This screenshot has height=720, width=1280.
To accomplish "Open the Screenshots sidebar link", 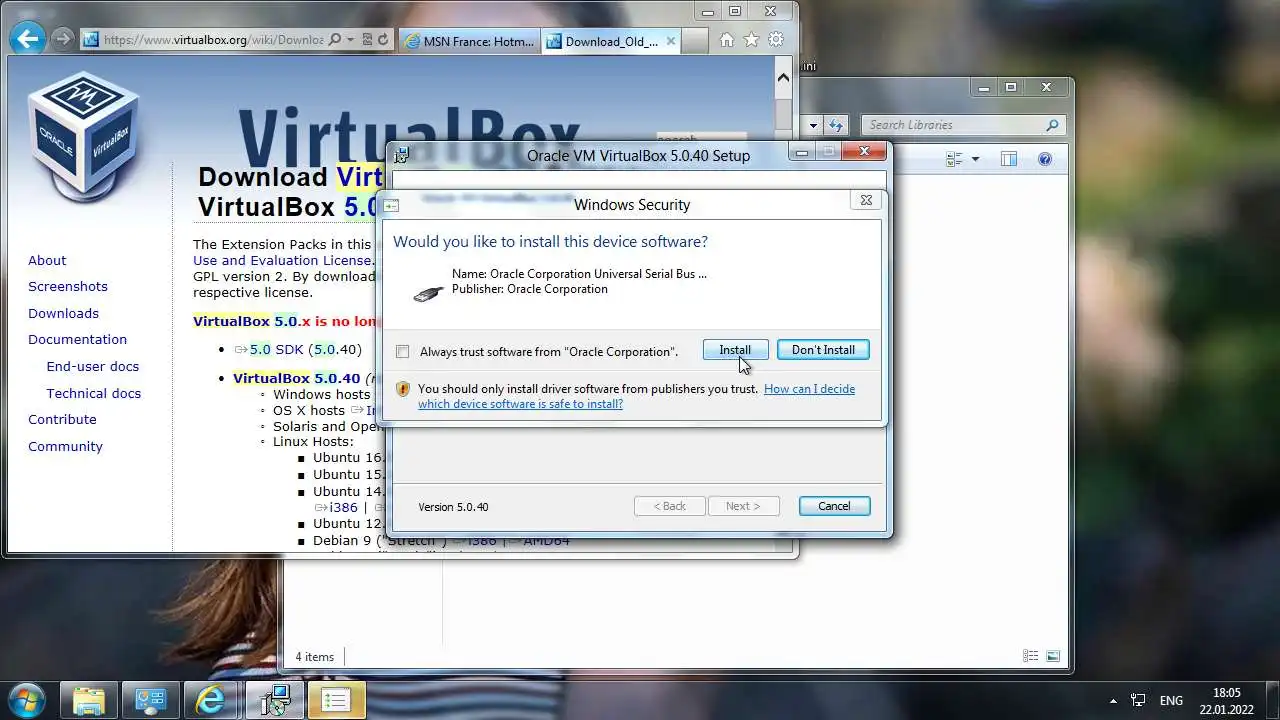I will (68, 286).
